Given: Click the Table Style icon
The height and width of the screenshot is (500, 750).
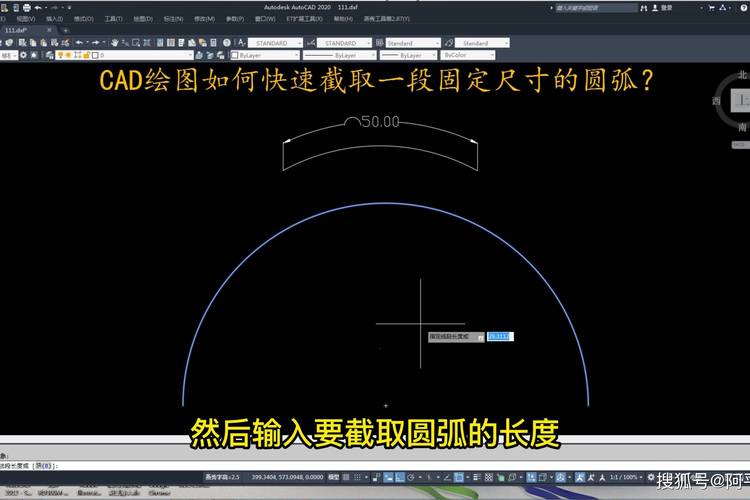Looking at the screenshot, I should coord(380,43).
